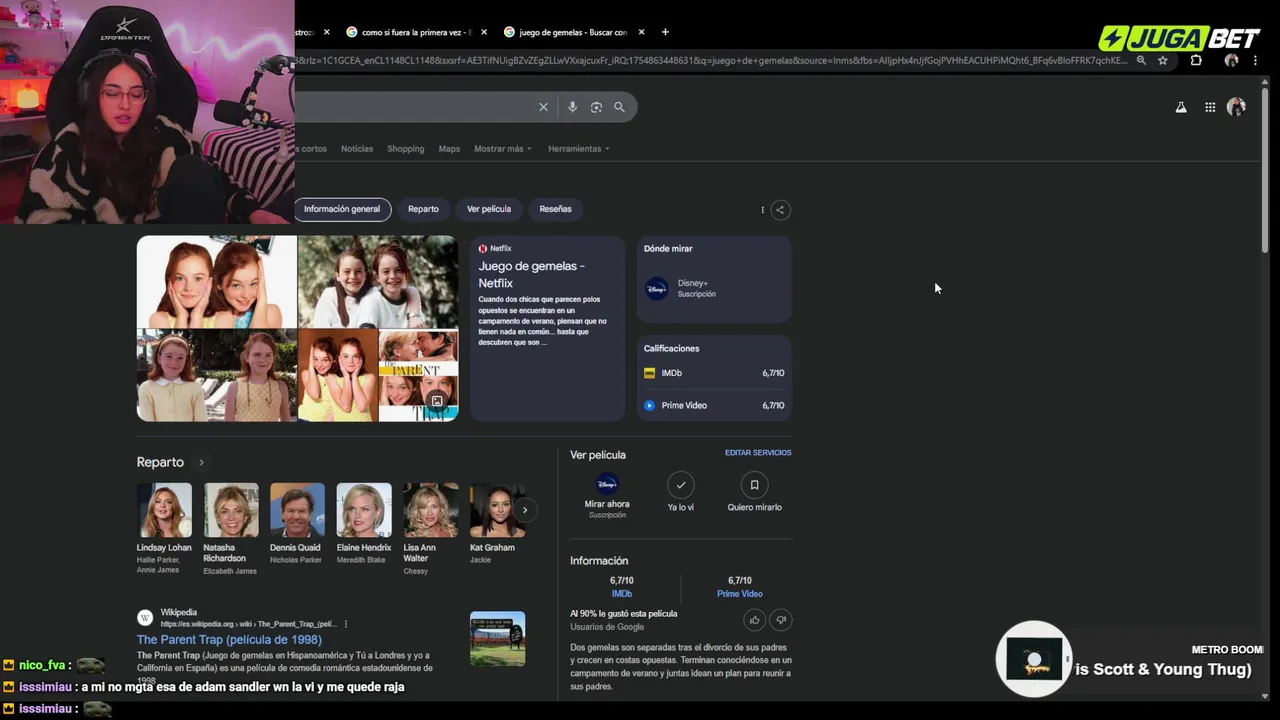Select the 'Reseñas' chip
The width and height of the screenshot is (1280, 720).
(x=555, y=209)
